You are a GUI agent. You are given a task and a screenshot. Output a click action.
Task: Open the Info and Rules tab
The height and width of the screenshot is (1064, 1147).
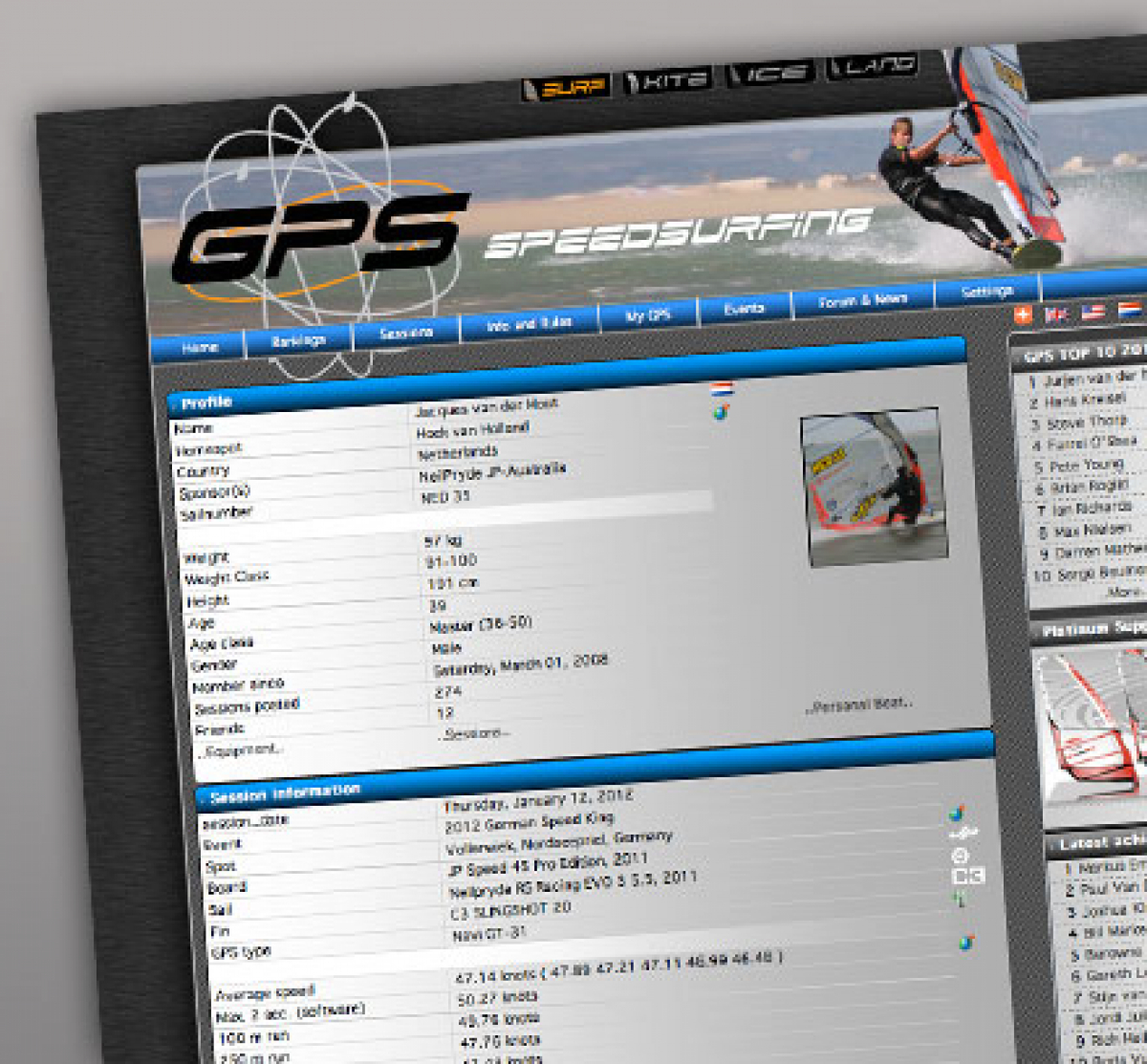529,324
